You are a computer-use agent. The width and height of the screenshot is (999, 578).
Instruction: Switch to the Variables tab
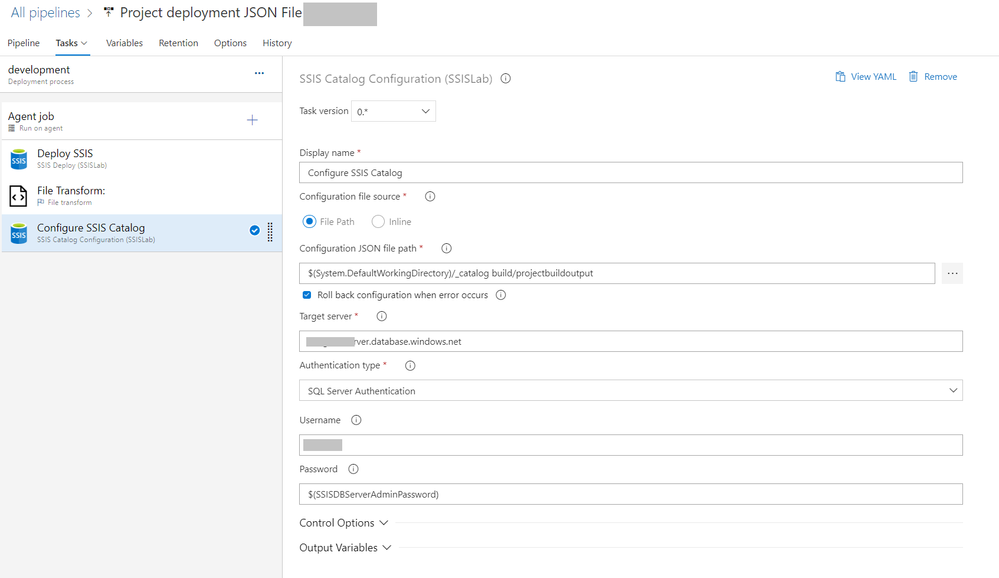[x=124, y=43]
